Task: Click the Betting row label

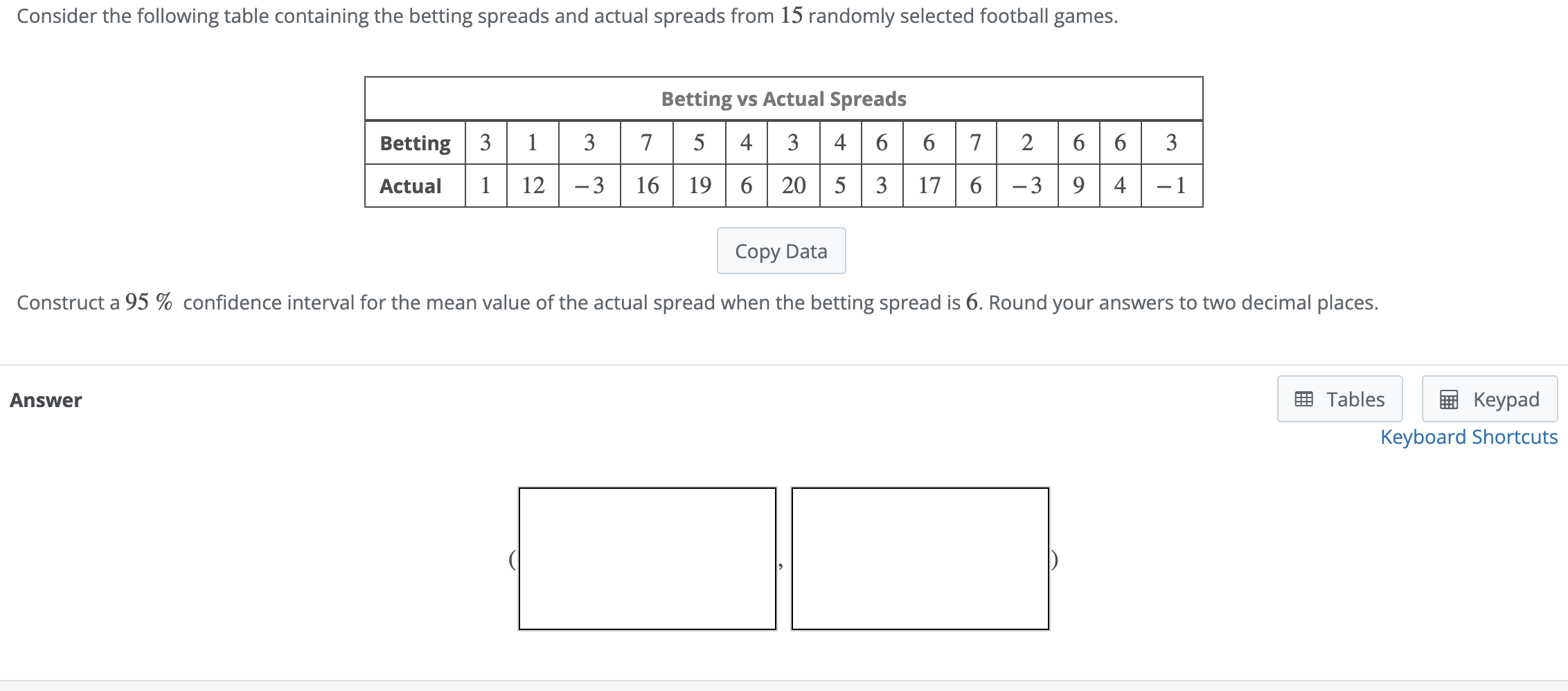Action: click(x=414, y=143)
